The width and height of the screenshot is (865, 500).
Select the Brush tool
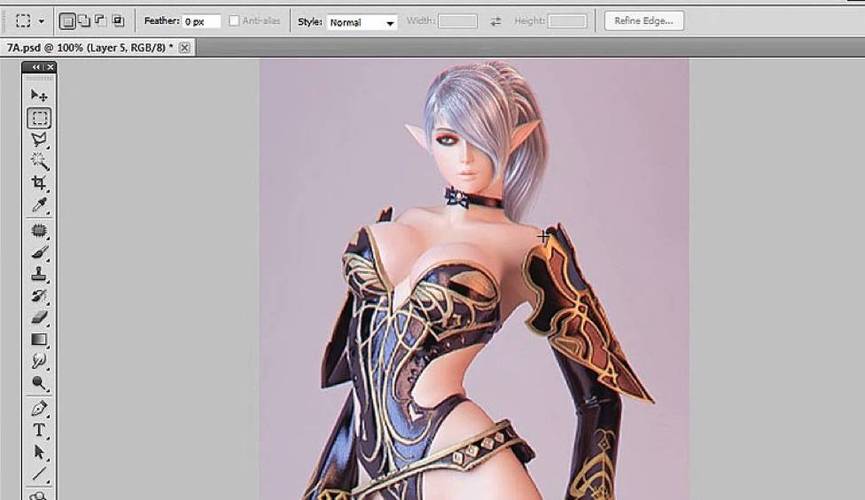[39, 252]
